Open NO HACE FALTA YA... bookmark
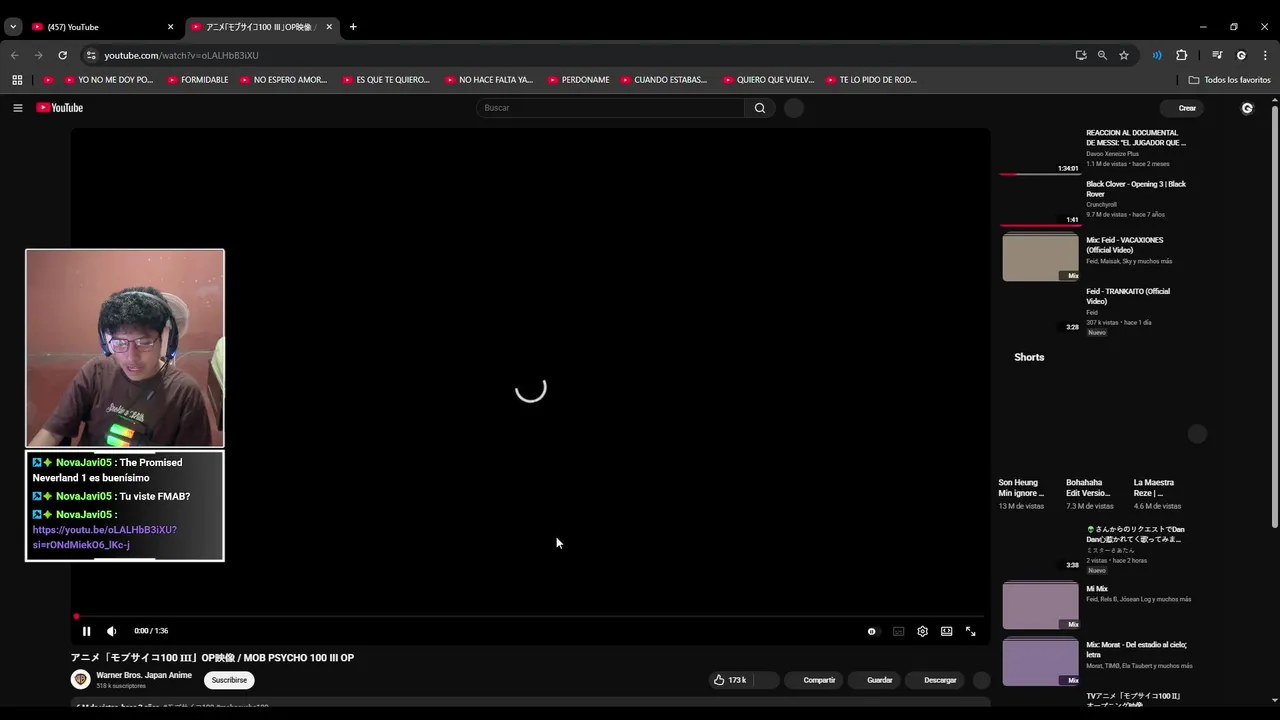Screen dimensions: 1280x720 [x=488, y=80]
